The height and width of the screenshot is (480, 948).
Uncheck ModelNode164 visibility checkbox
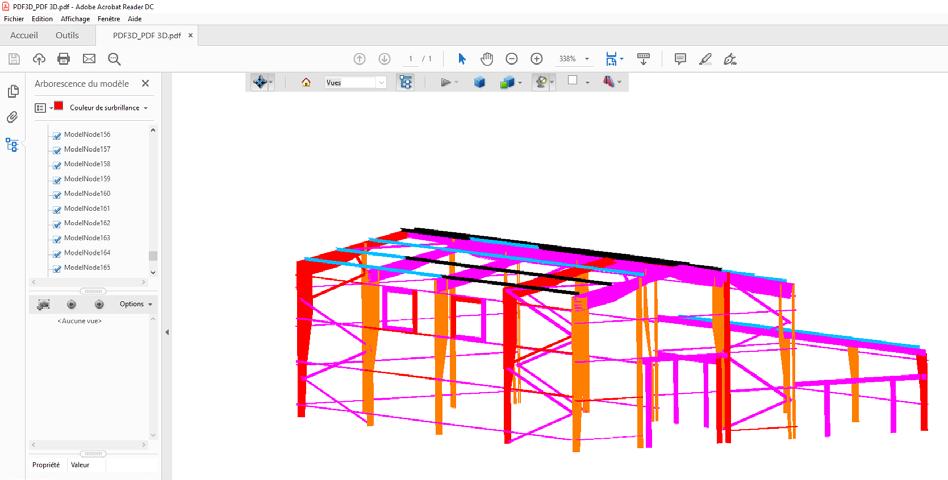click(x=56, y=254)
